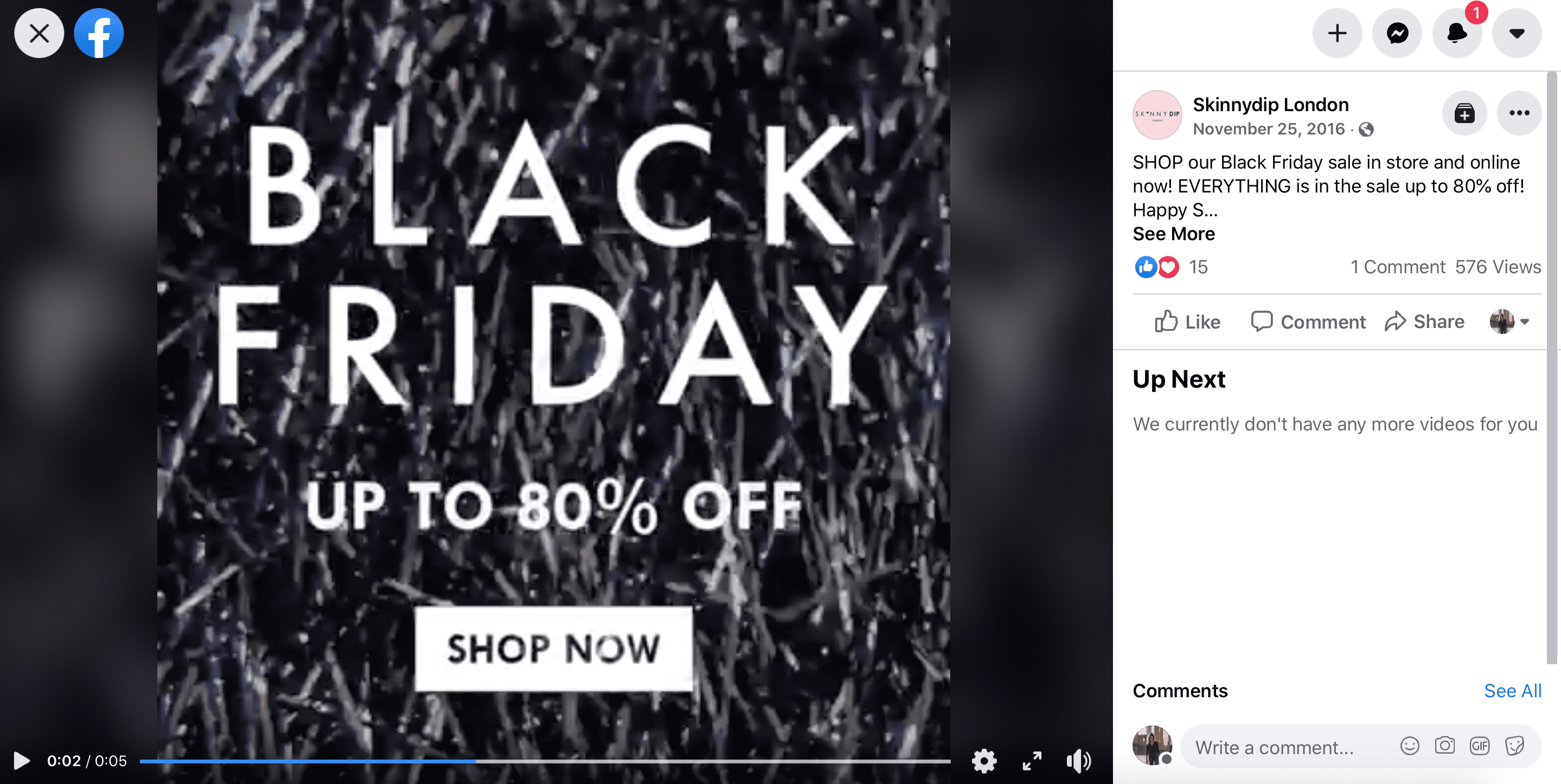Expand the commenting-as profile selector
Image resolution: width=1561 pixels, height=784 pixels.
(1510, 322)
